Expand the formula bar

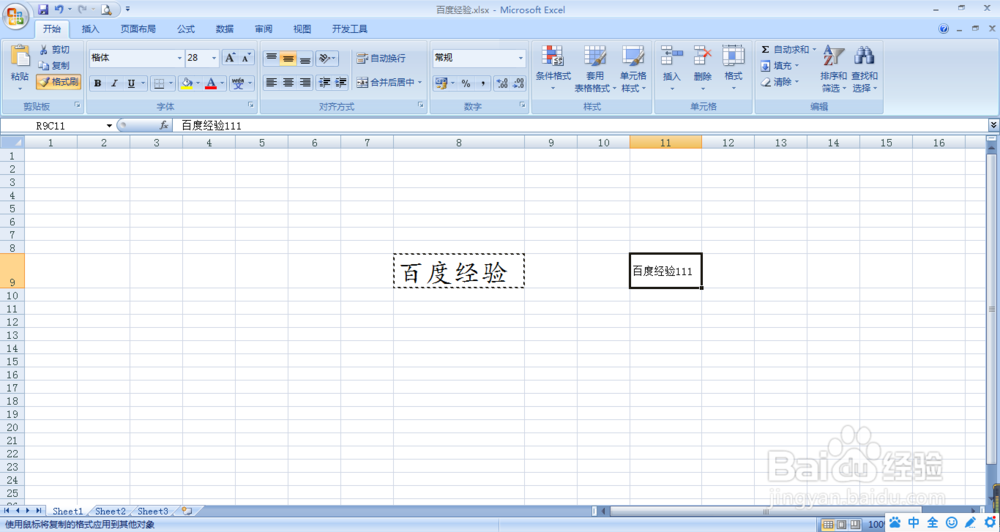[993, 126]
